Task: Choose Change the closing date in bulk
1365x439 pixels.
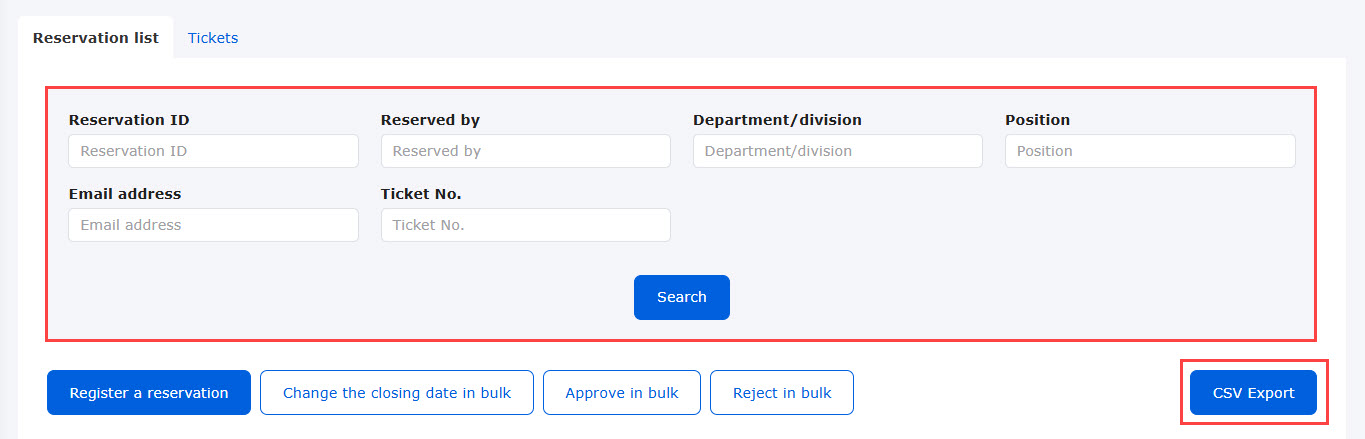Action: (397, 393)
